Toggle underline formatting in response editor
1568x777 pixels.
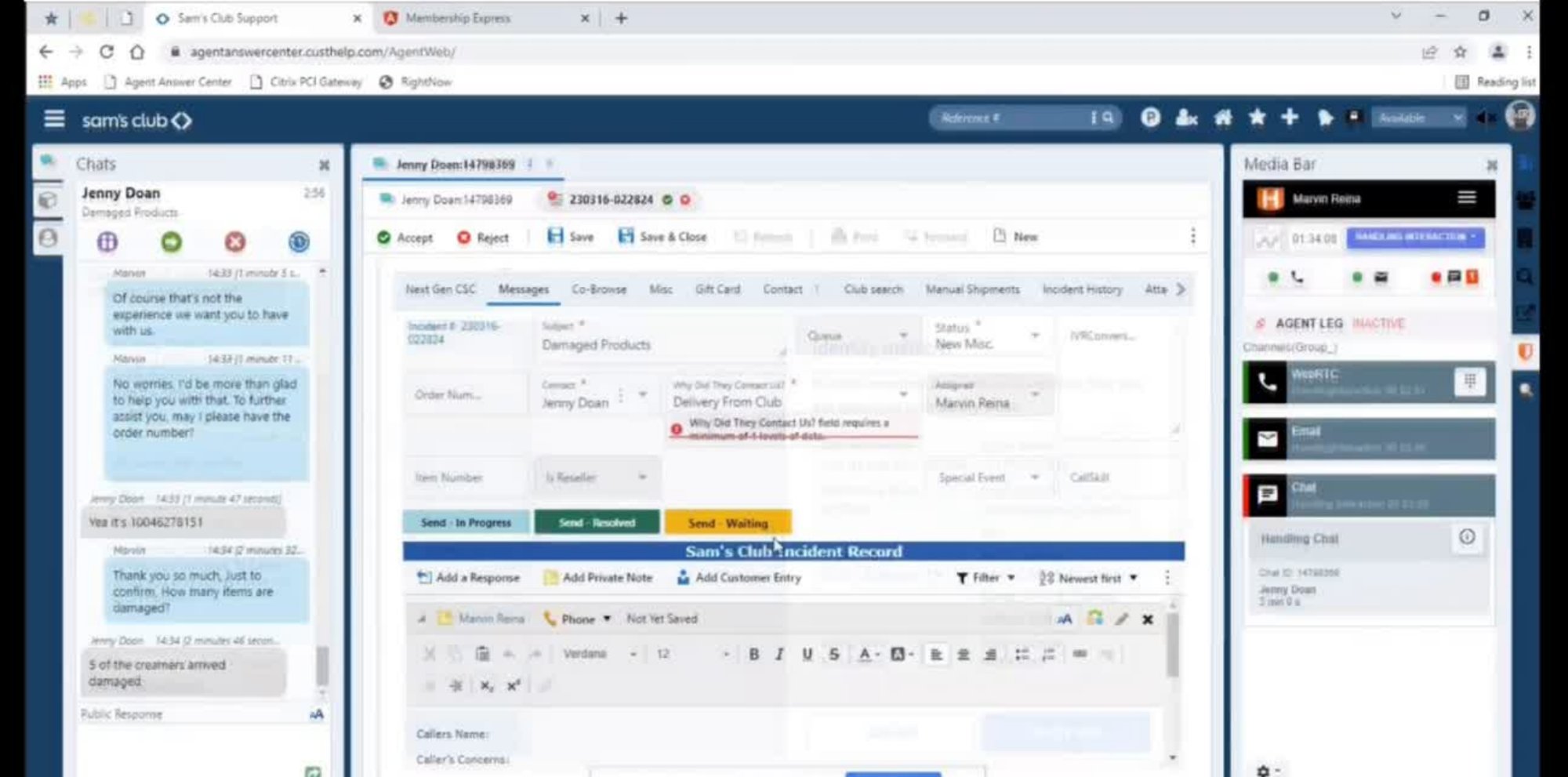(807, 654)
